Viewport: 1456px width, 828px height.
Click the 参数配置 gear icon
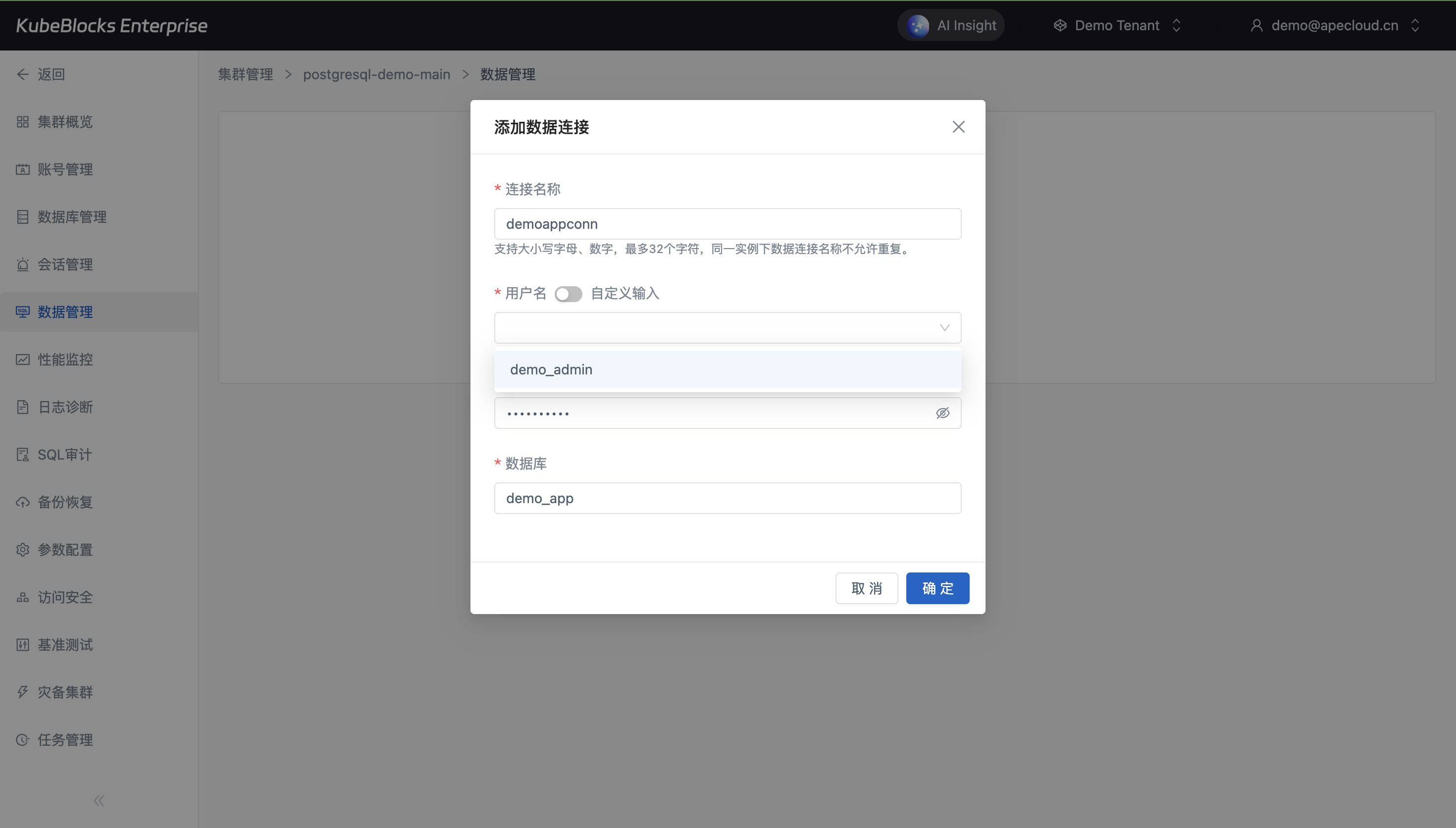23,550
